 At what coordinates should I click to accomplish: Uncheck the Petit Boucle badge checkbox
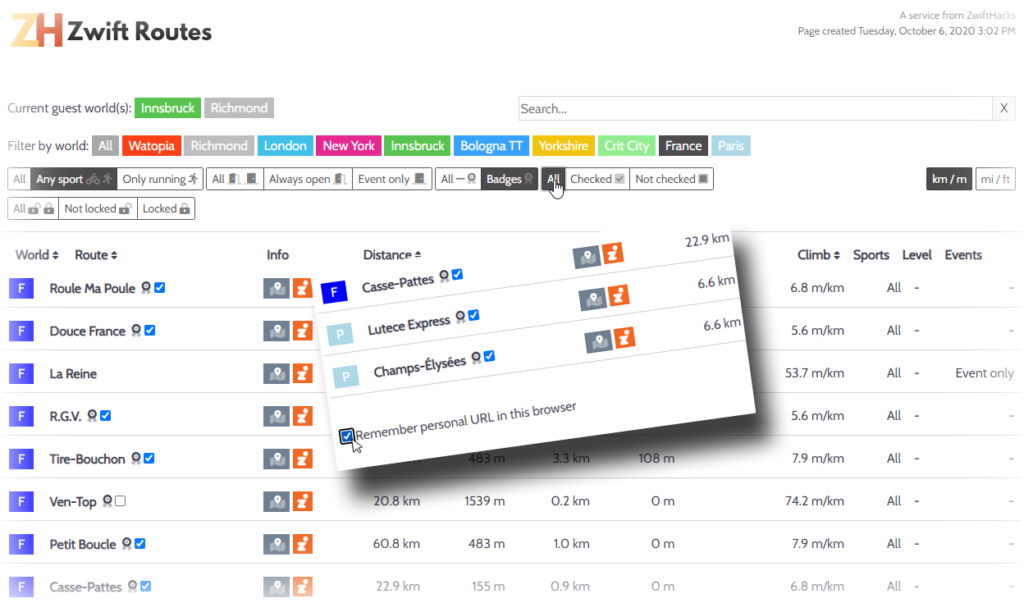(x=140, y=544)
